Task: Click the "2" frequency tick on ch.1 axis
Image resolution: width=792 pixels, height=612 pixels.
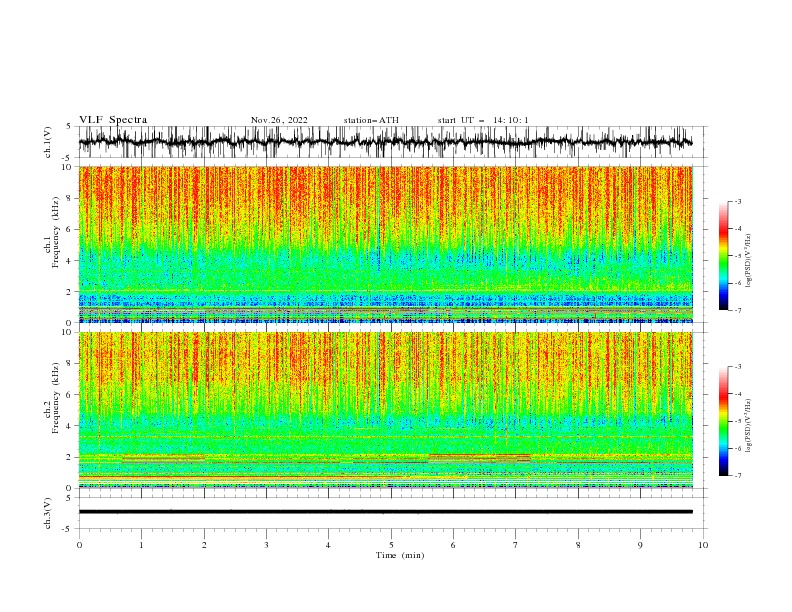Action: (x=70, y=292)
